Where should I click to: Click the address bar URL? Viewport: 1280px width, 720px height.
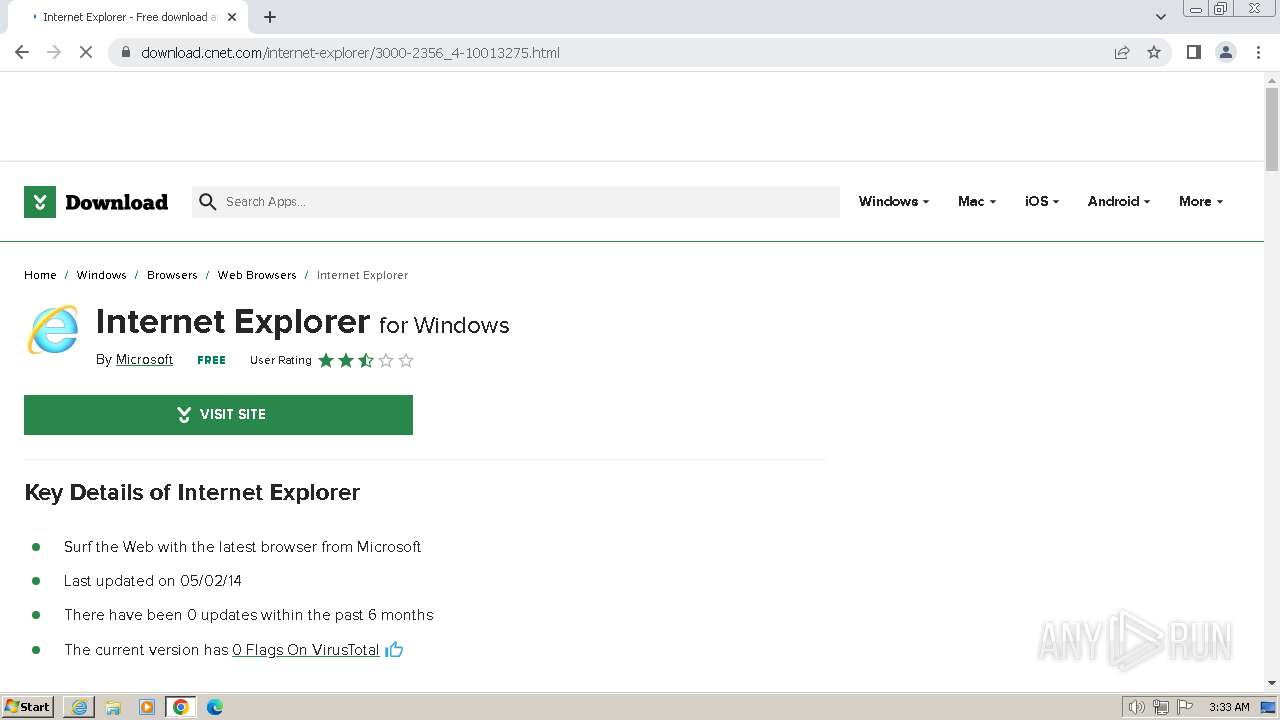(x=350, y=52)
